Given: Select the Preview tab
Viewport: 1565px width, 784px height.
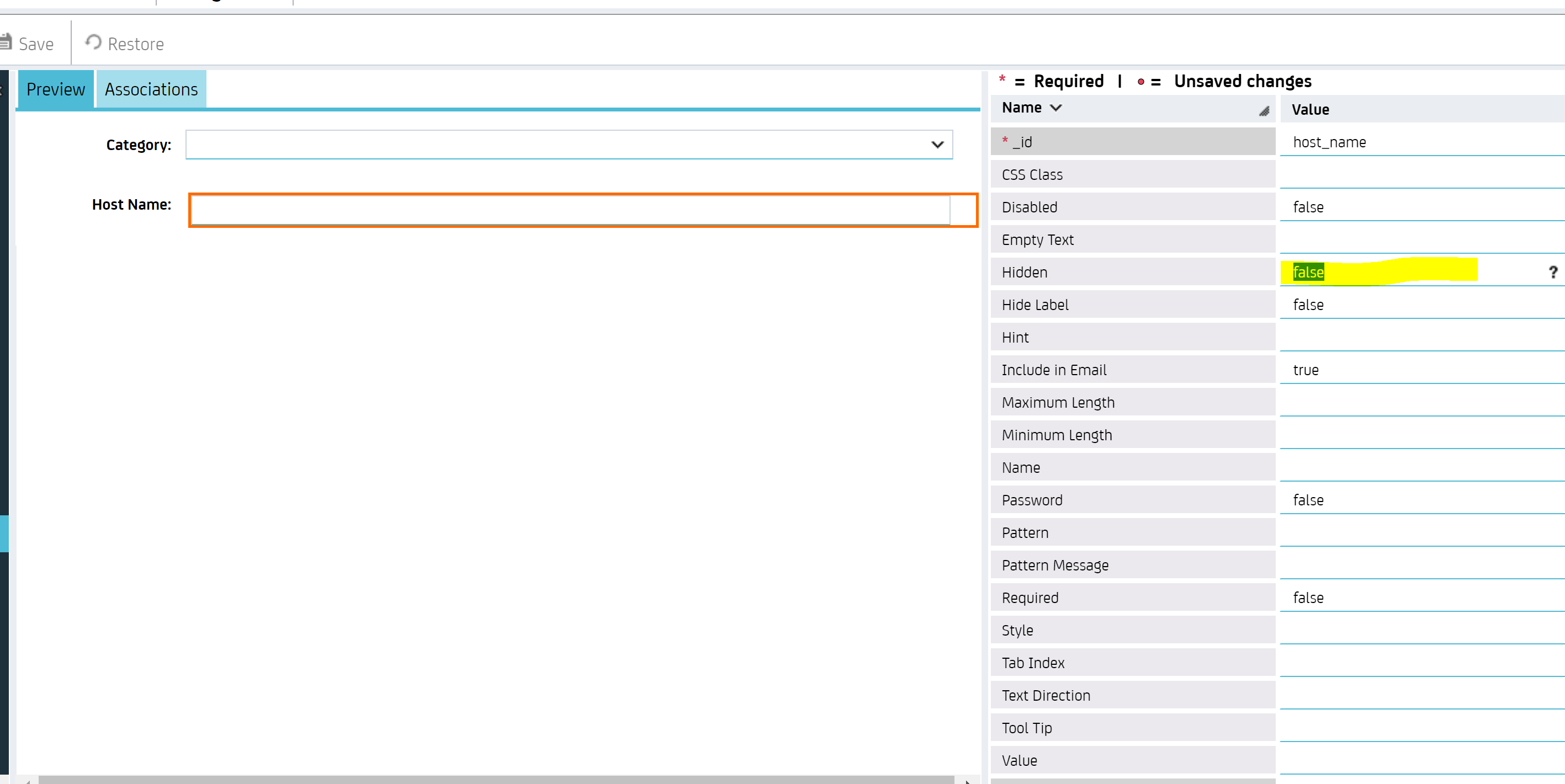Looking at the screenshot, I should [x=55, y=89].
